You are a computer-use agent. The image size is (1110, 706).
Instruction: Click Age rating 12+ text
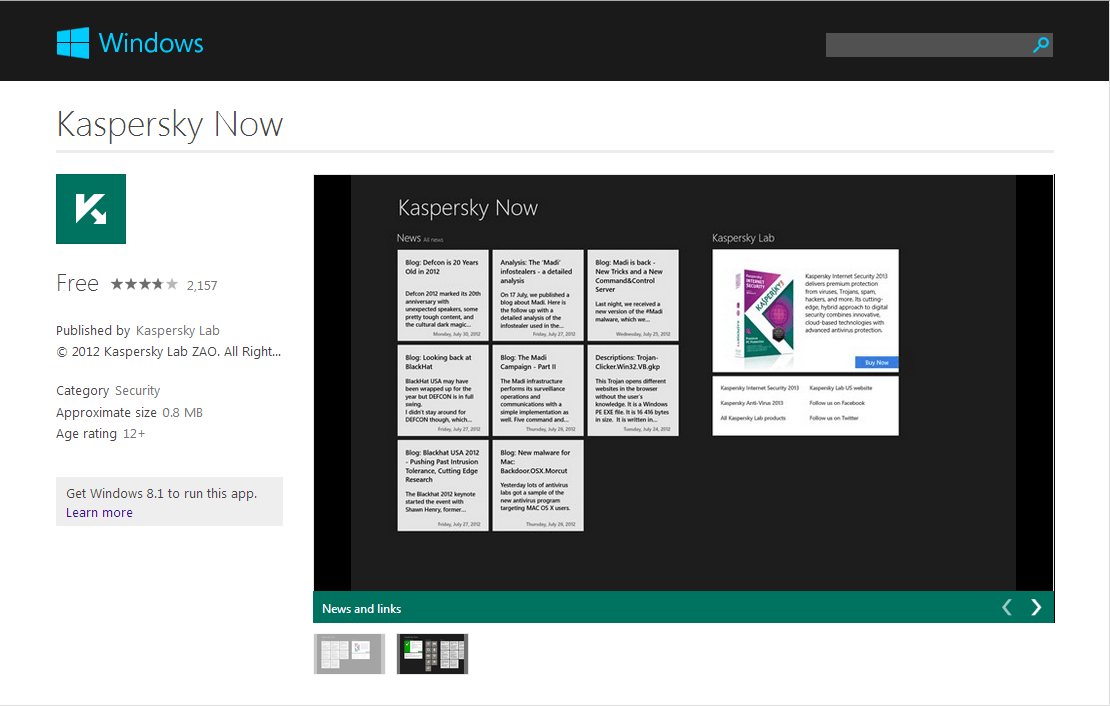(101, 434)
